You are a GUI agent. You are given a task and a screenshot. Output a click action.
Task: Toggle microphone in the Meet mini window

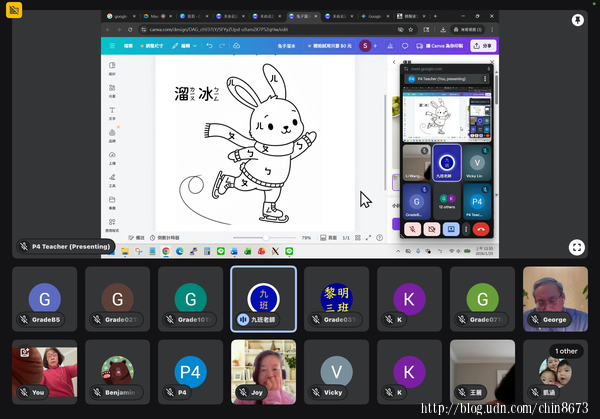point(413,228)
